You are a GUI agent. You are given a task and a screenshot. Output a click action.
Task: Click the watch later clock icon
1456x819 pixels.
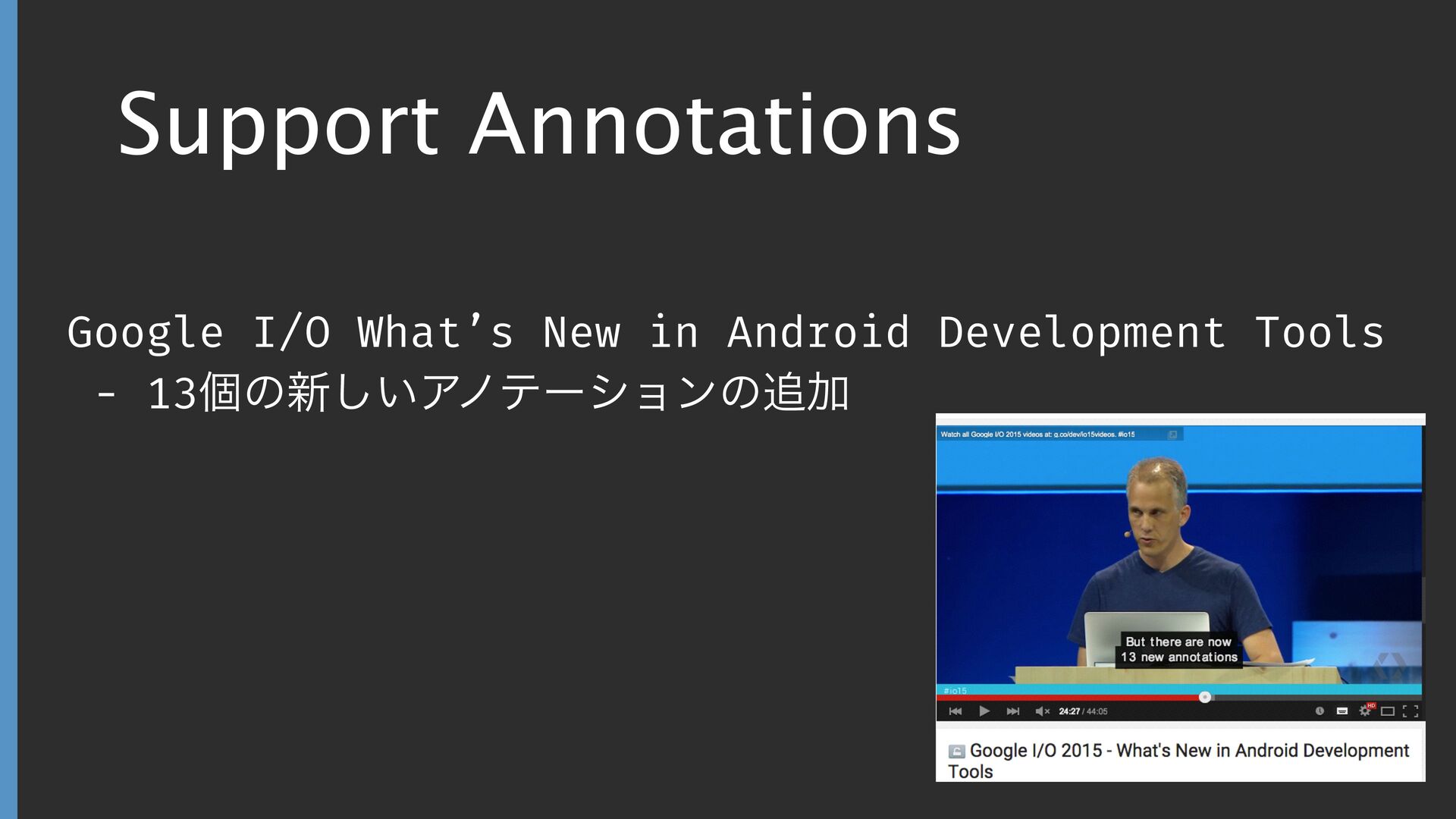[x=1319, y=711]
